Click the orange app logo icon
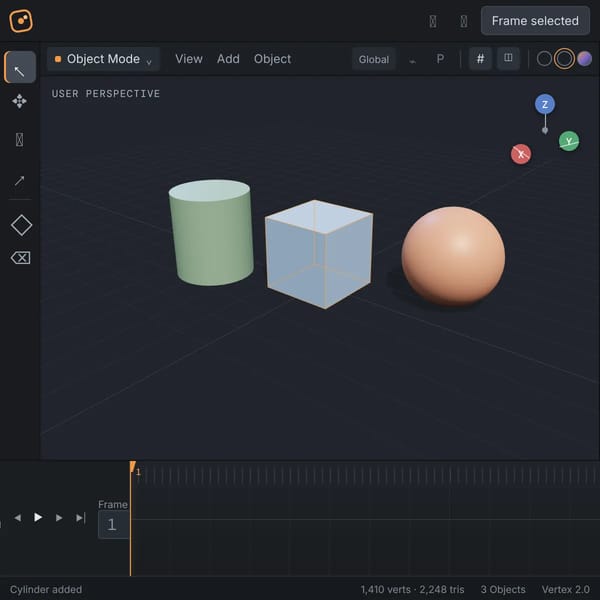Viewport: 600px width, 600px height. [x=21, y=21]
